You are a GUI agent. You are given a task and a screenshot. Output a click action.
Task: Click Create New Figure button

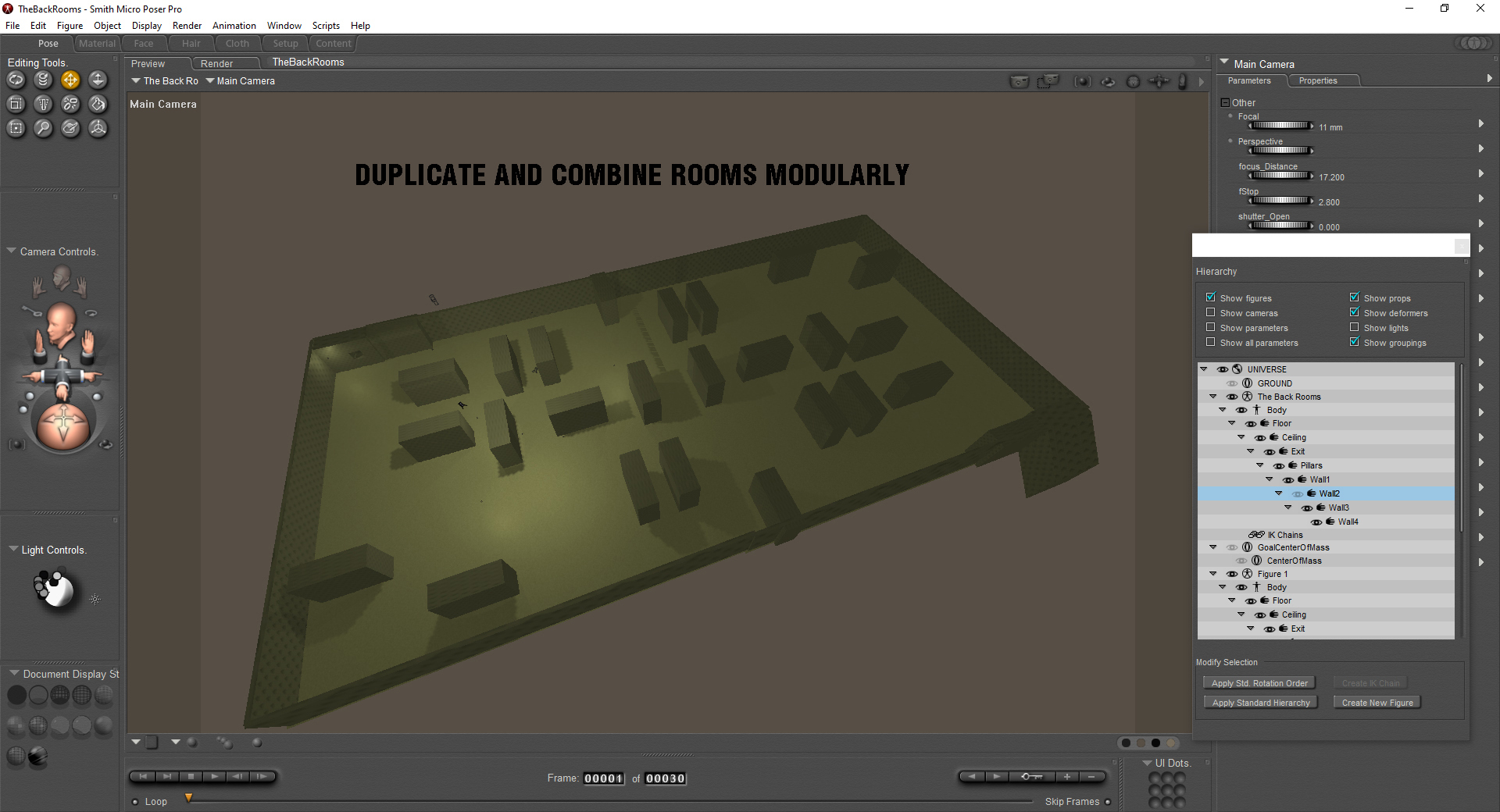click(1377, 703)
